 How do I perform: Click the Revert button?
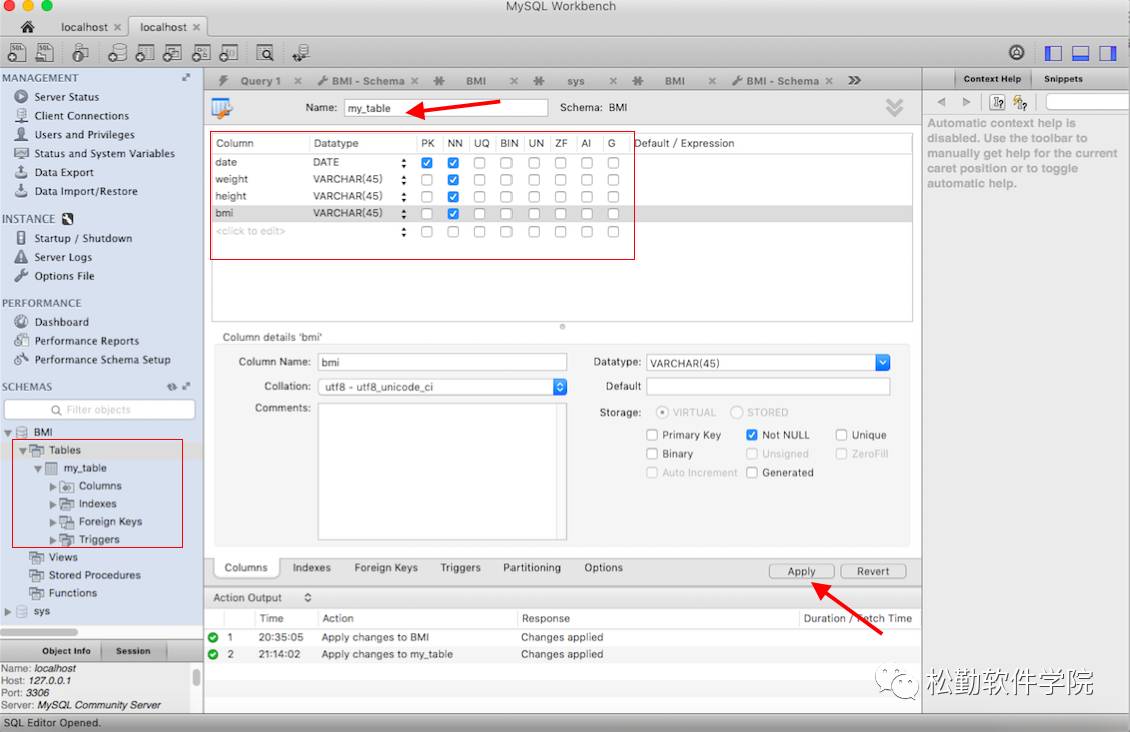pos(873,571)
